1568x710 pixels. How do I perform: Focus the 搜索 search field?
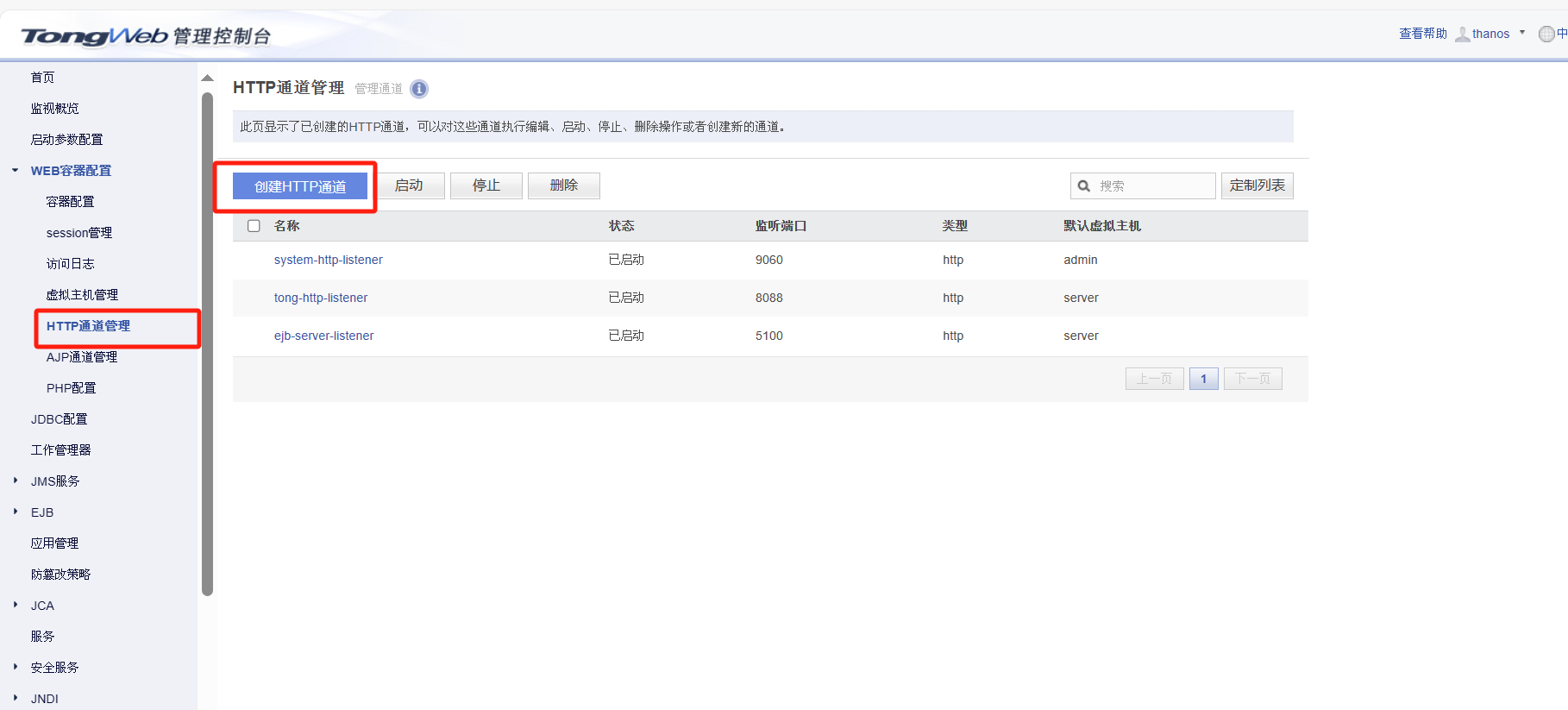tap(1144, 185)
